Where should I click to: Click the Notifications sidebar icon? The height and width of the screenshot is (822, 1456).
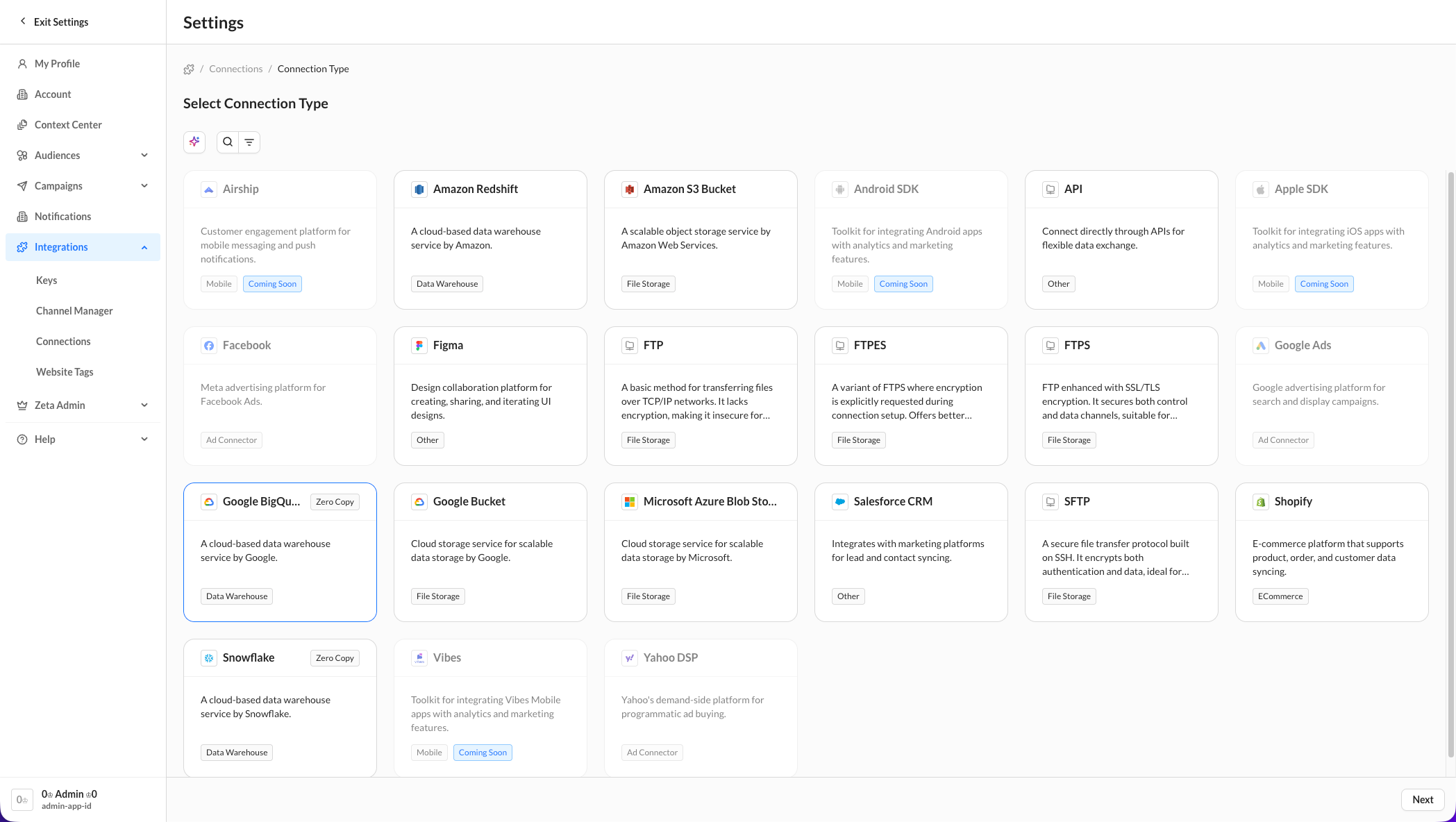click(x=22, y=217)
